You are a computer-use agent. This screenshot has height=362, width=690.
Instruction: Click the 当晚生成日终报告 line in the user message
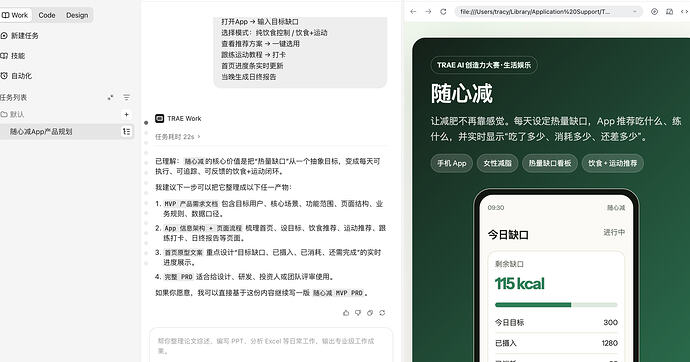(x=249, y=77)
